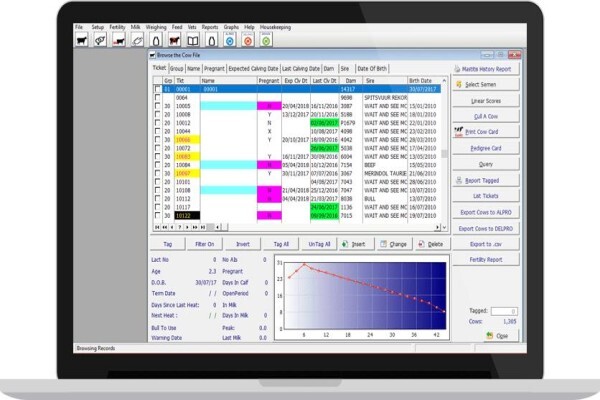Click Report Tagged button
Screen dimensions: 600x400
coord(486,180)
